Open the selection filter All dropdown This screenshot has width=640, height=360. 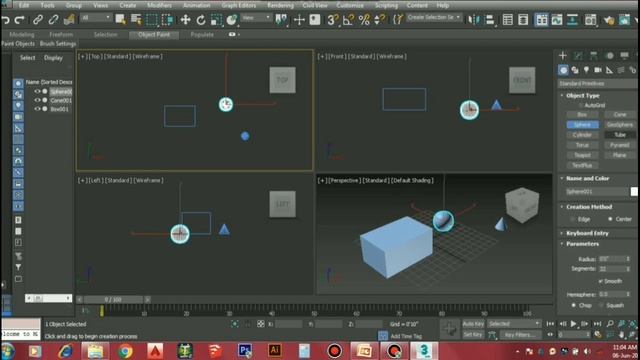[x=96, y=18]
